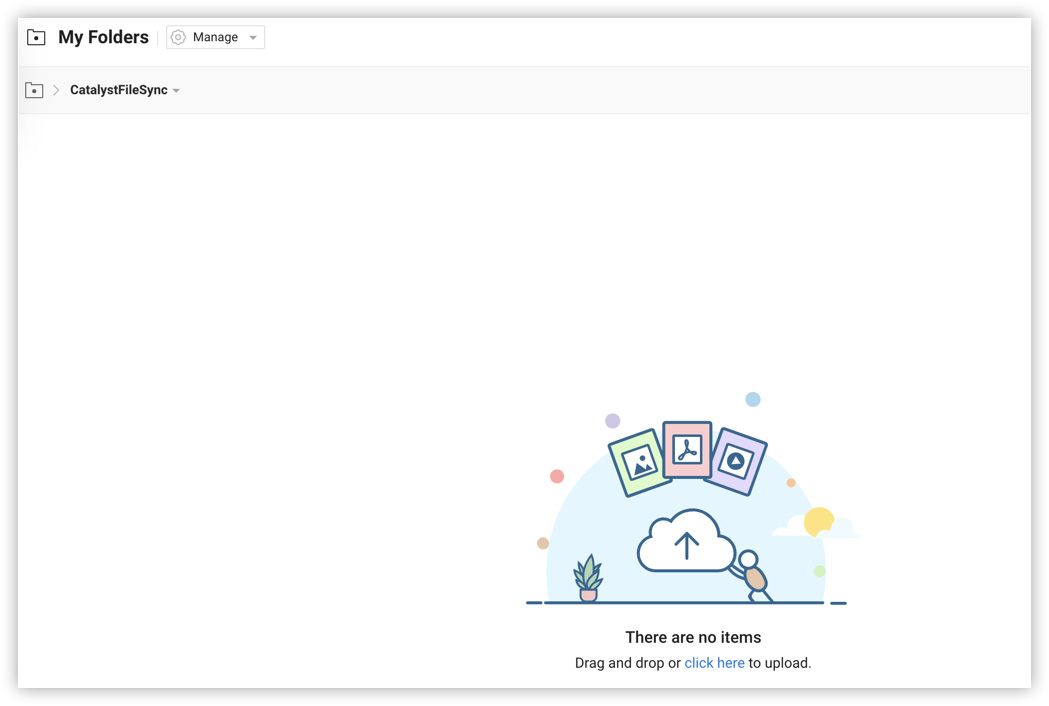
Task: Click the My Folders heading text
Action: click(x=103, y=37)
